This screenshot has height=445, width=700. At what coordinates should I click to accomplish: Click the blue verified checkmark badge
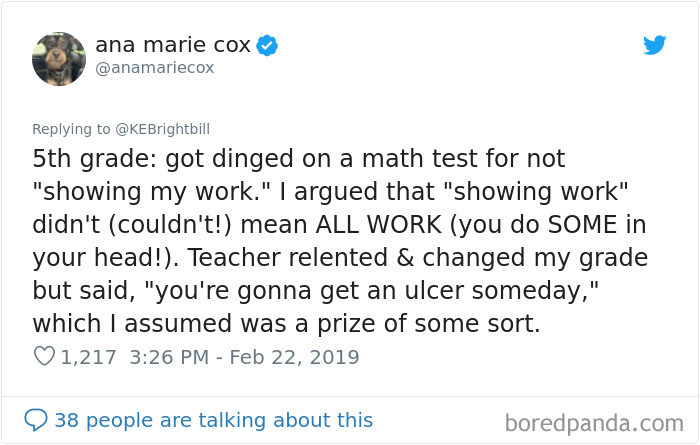pyautogui.click(x=267, y=45)
